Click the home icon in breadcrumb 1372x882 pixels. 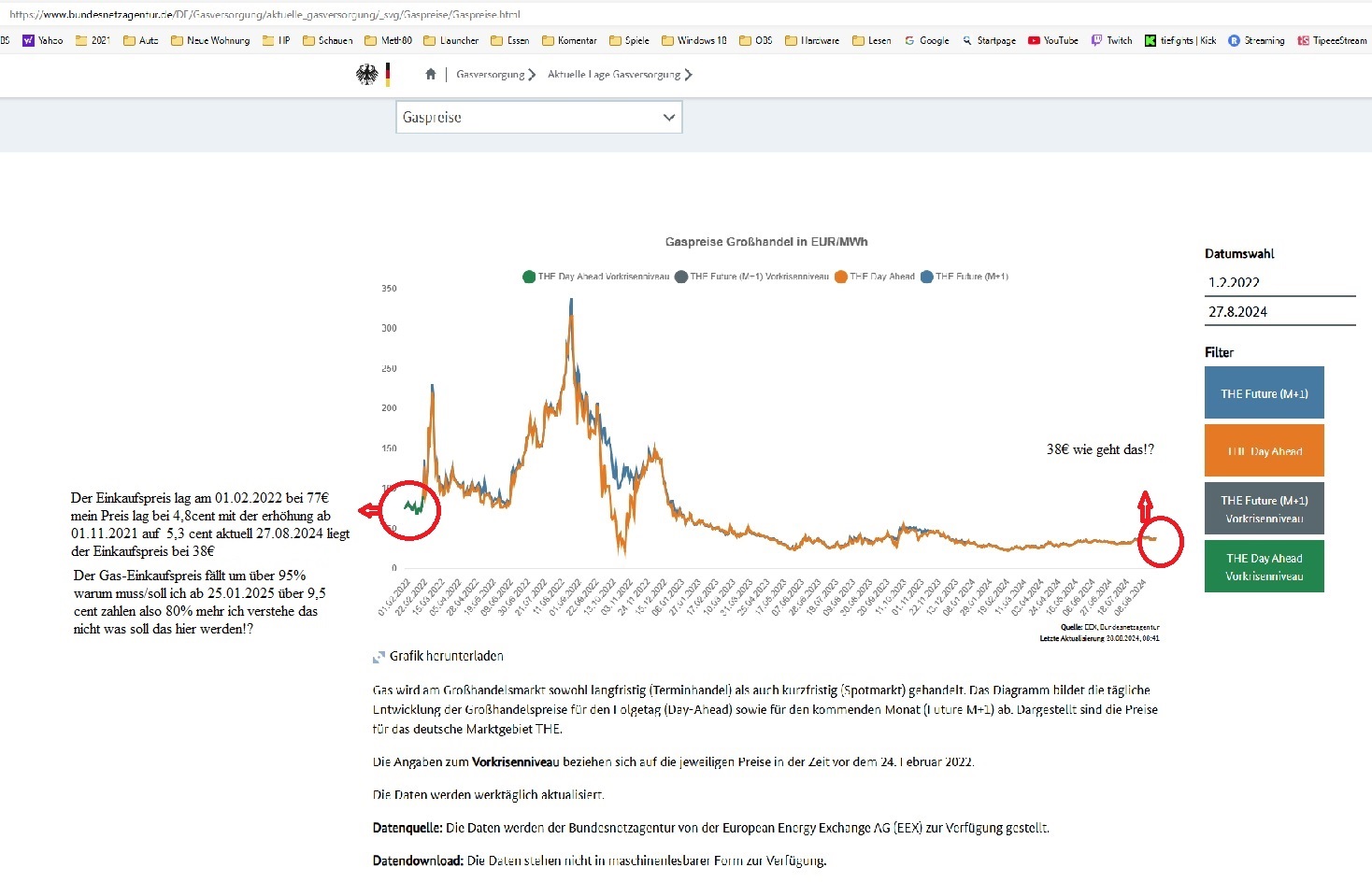[x=430, y=75]
